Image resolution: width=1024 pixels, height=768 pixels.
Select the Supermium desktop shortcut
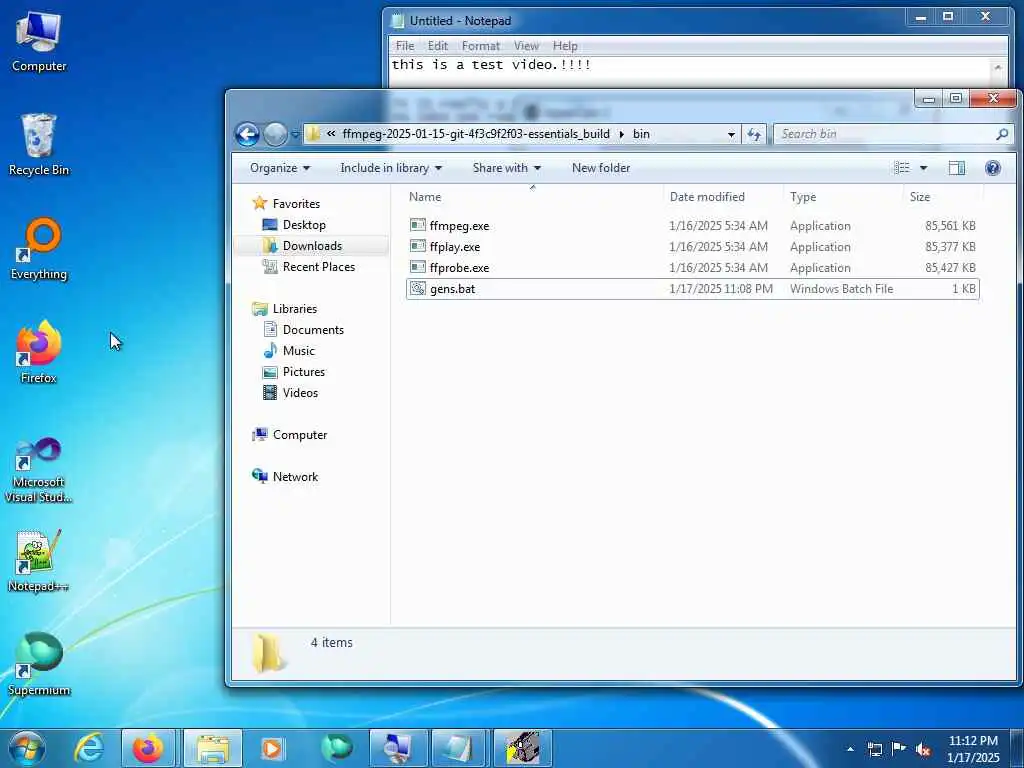39,664
